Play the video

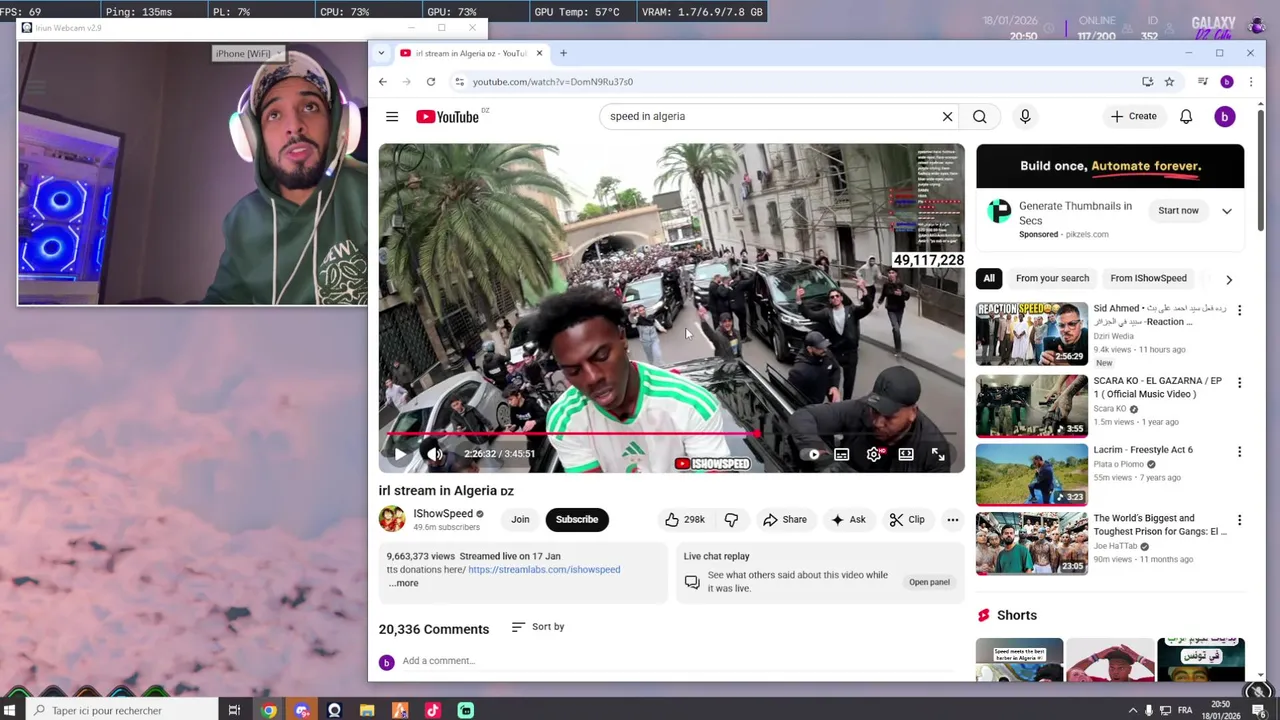[400, 454]
